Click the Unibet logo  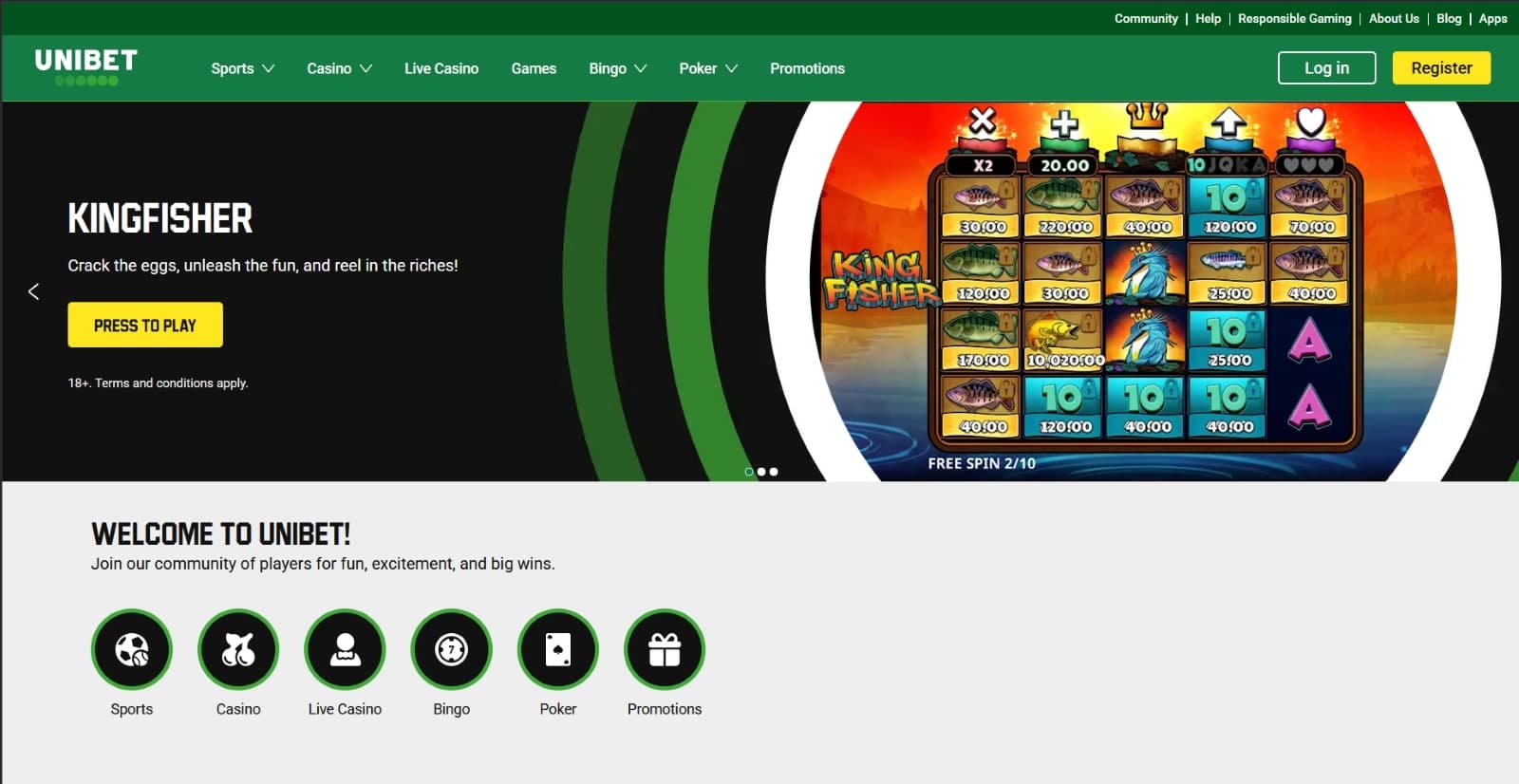point(85,66)
